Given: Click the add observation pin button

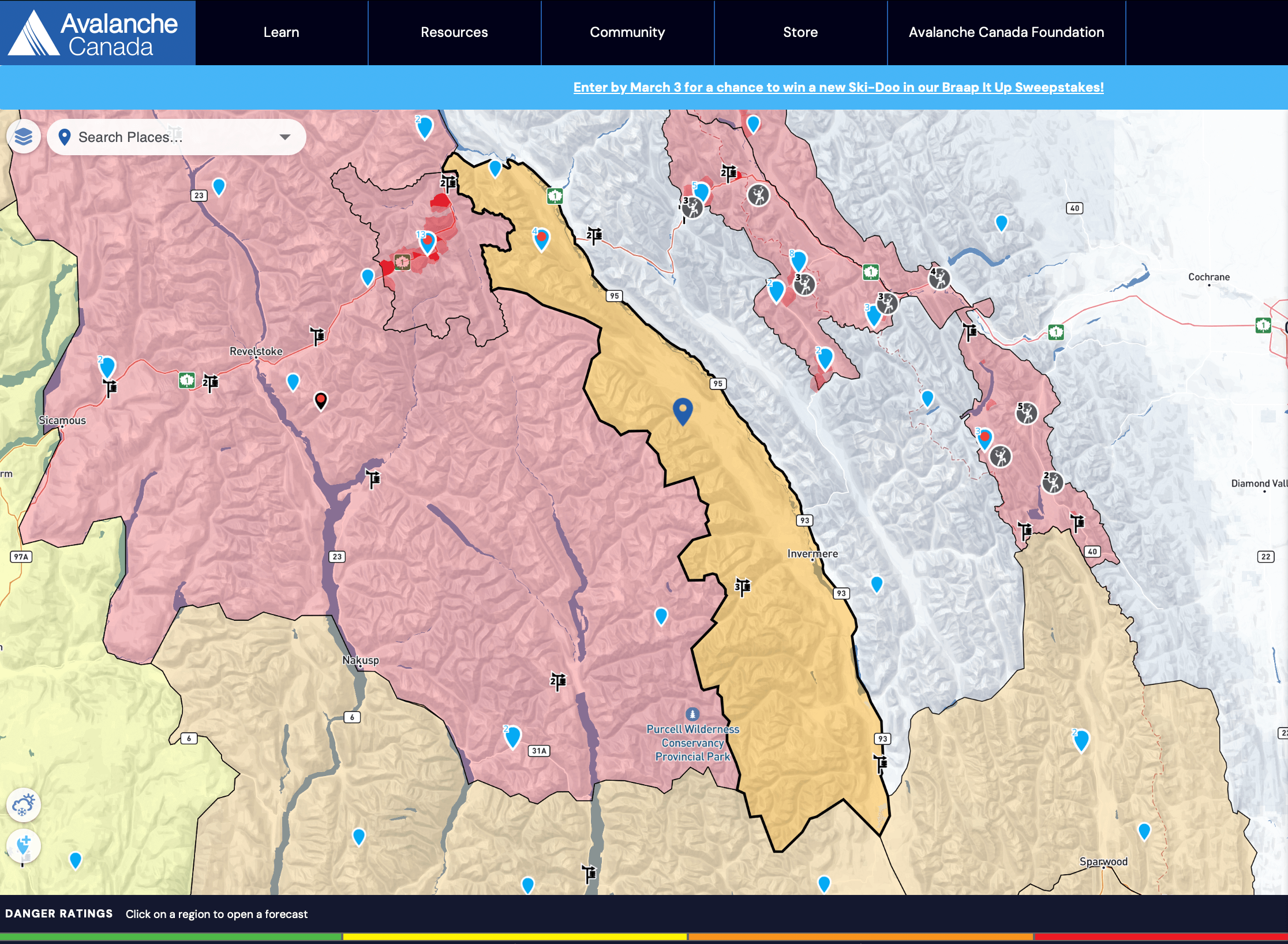Looking at the screenshot, I should [x=24, y=846].
